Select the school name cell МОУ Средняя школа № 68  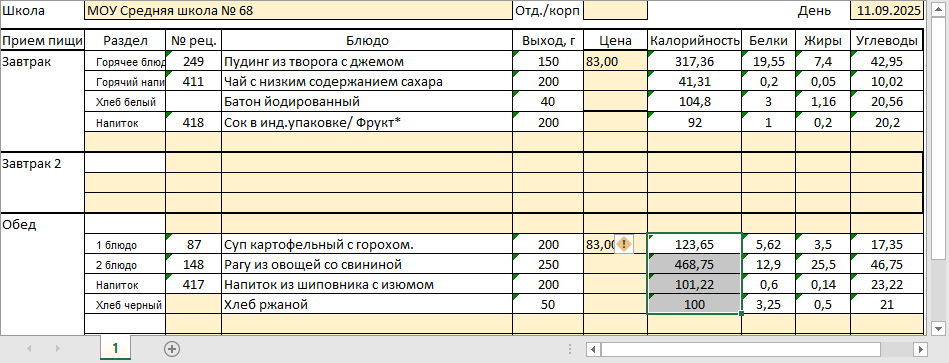pyautogui.click(x=298, y=11)
